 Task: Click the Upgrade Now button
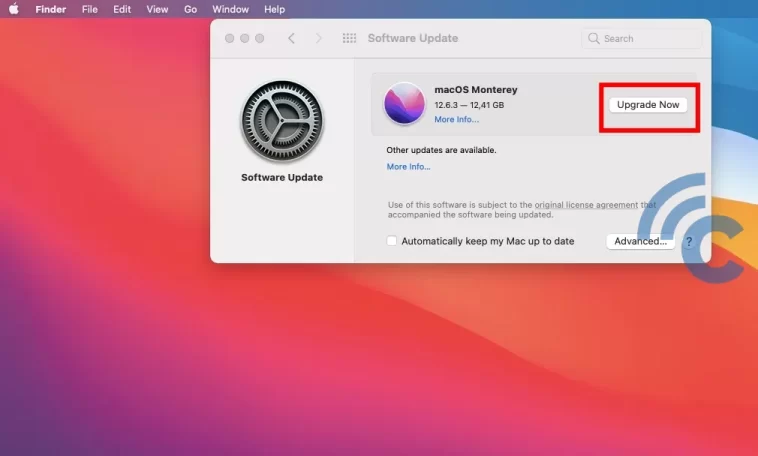point(648,105)
